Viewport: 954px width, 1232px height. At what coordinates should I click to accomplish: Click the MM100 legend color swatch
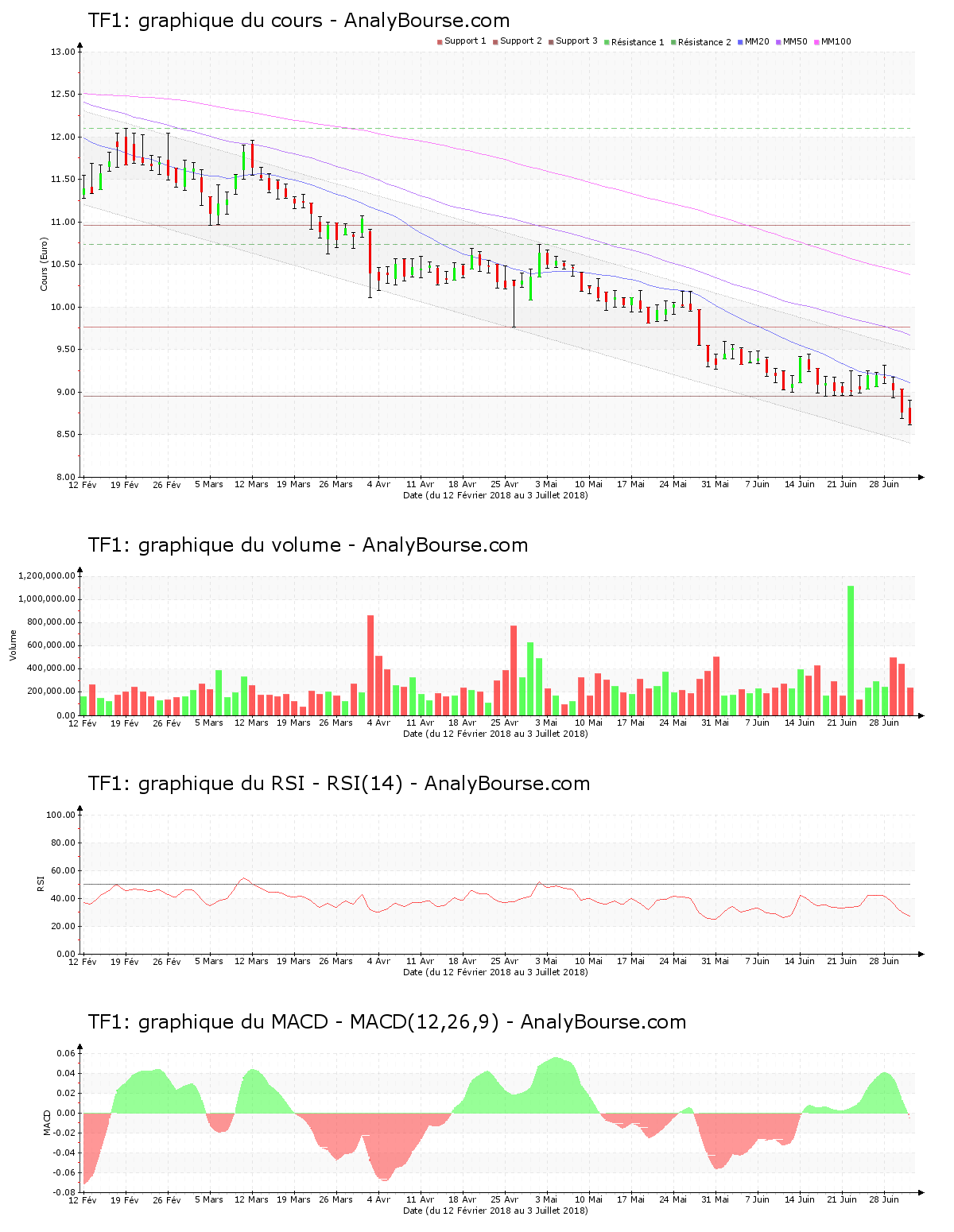(x=816, y=42)
